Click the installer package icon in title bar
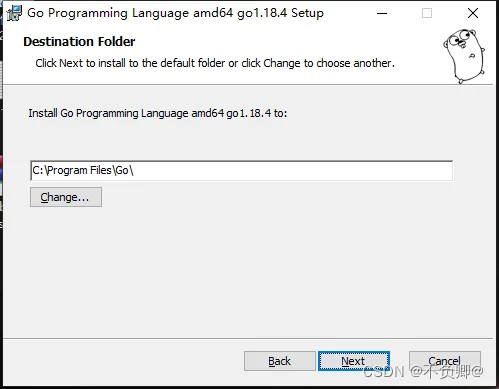The height and width of the screenshot is (389, 499). click(x=14, y=13)
